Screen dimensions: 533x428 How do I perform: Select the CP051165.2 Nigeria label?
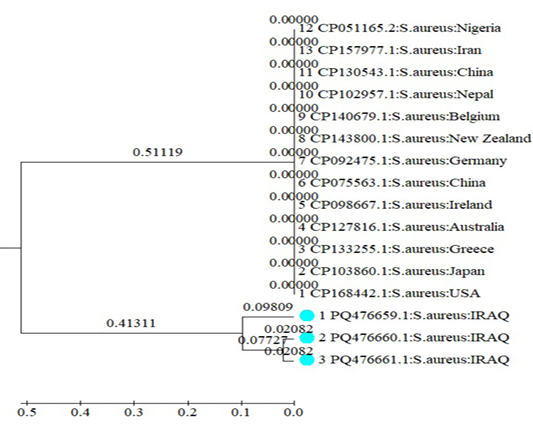point(400,28)
